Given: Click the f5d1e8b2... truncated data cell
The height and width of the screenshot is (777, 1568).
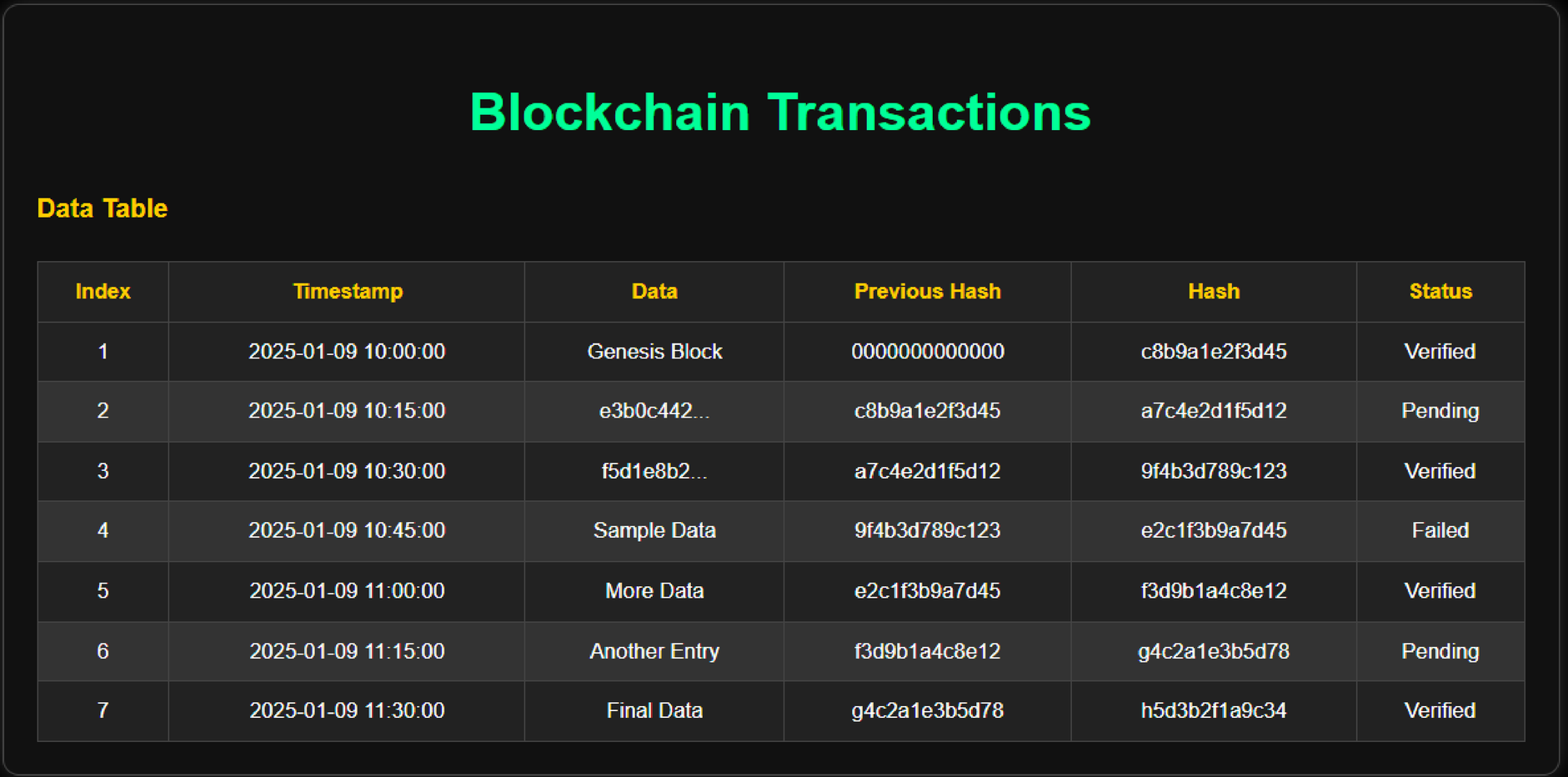Looking at the screenshot, I should click(x=654, y=471).
